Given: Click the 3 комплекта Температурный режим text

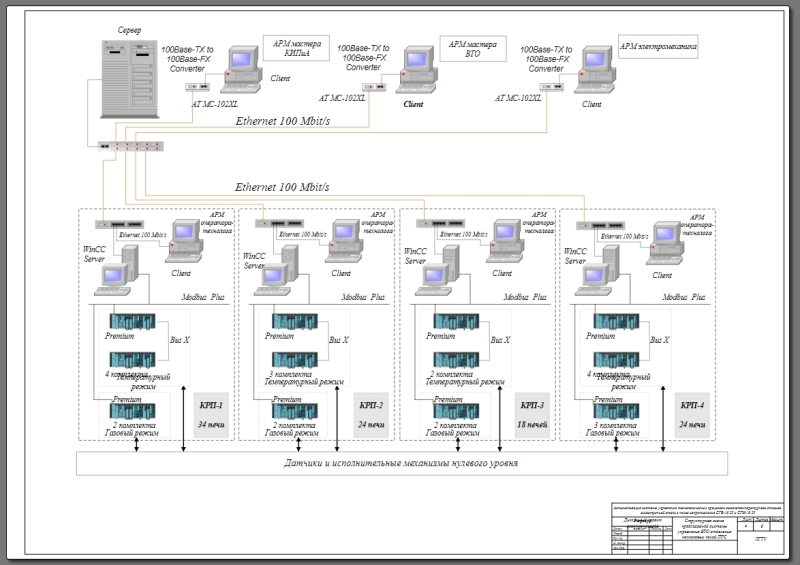Looking at the screenshot, I should (x=304, y=378).
